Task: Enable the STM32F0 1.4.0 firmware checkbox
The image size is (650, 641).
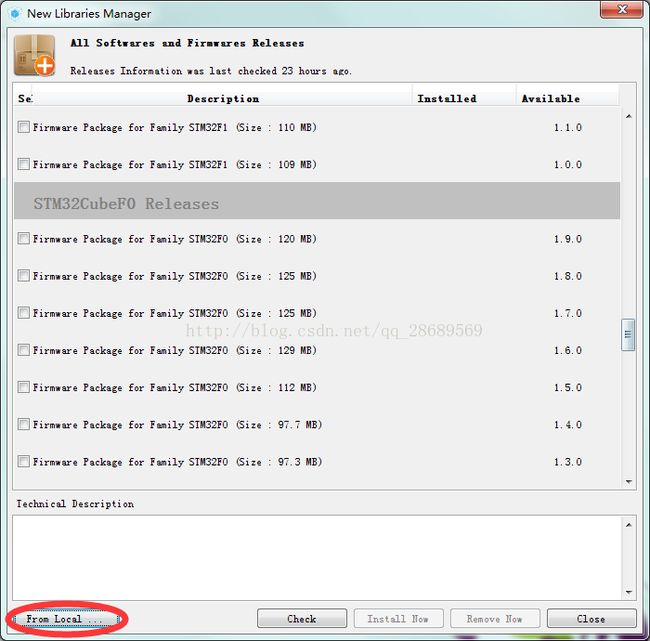Action: point(24,424)
